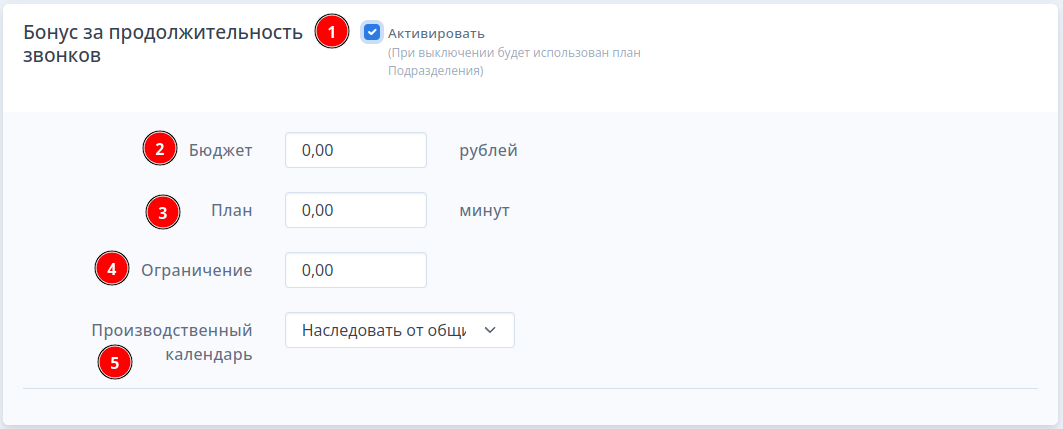Click the Ограничение field label

coord(197,270)
